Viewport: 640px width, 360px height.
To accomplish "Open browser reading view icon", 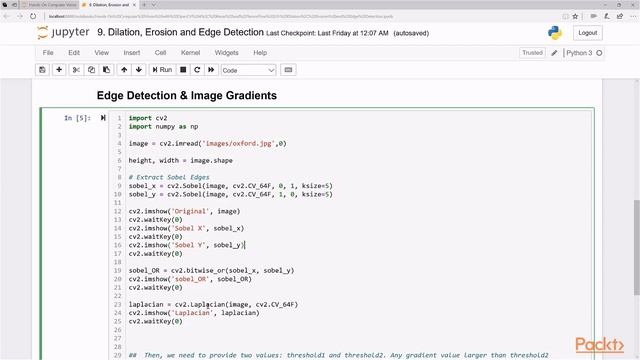I will pos(565,16).
